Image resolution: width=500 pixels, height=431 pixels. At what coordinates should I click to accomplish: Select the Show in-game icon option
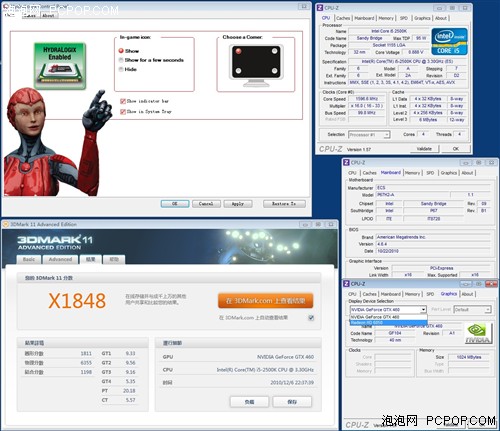pyautogui.click(x=121, y=51)
